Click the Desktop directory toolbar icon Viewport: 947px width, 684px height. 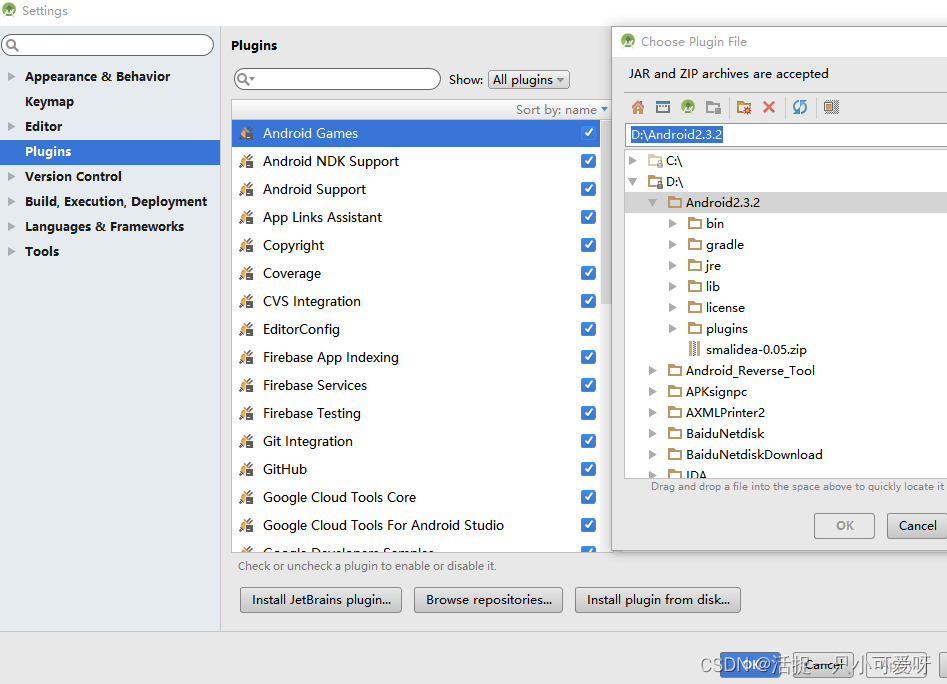(x=663, y=107)
